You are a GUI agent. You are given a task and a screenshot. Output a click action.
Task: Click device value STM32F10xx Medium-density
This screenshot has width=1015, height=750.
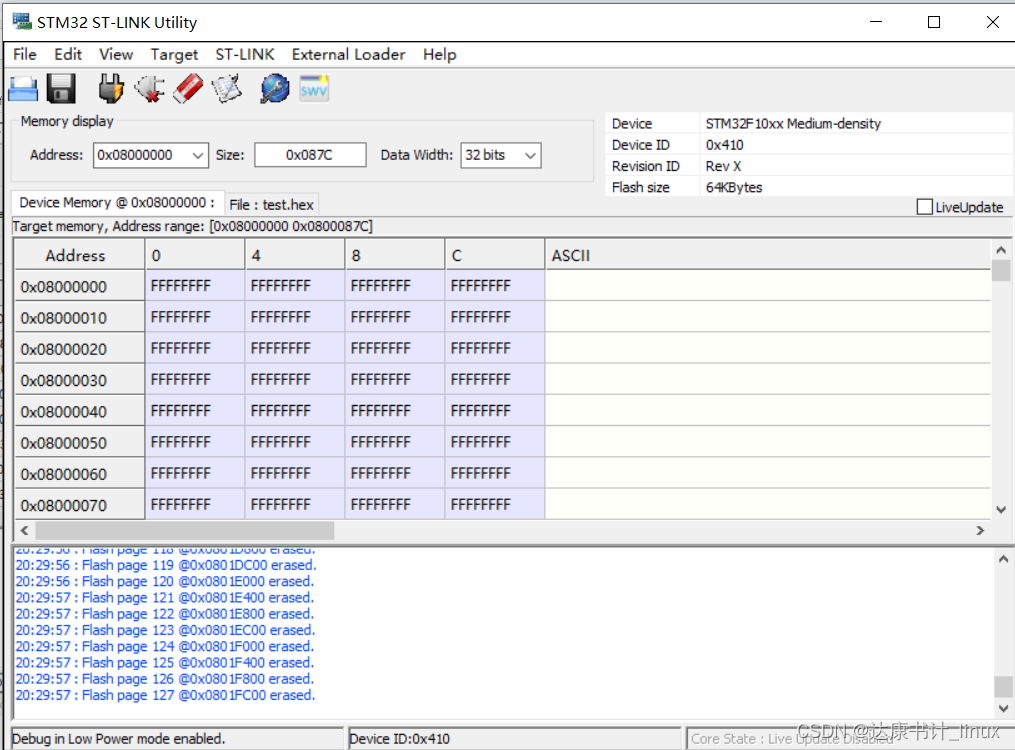[x=793, y=124]
